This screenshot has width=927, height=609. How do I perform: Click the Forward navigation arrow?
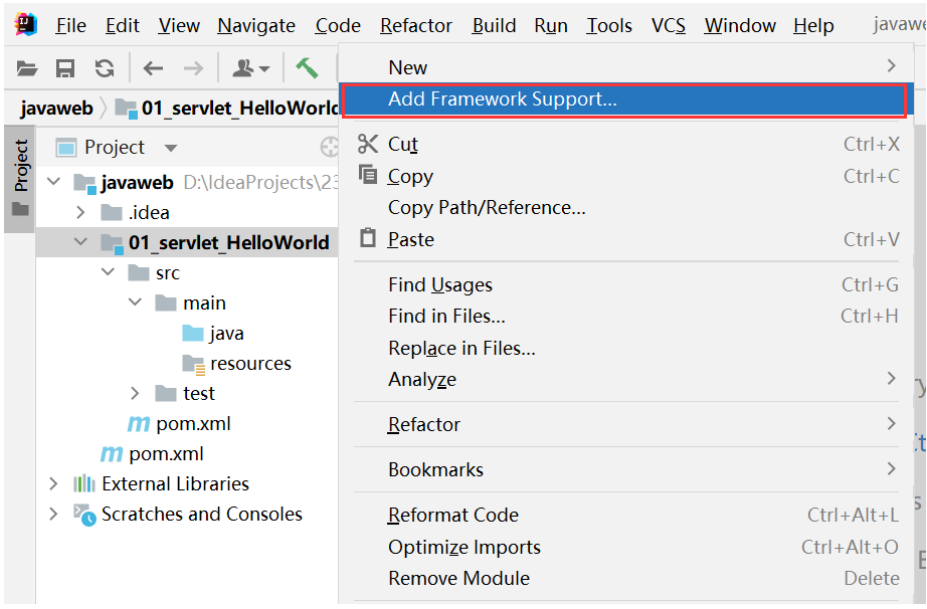coord(193,69)
